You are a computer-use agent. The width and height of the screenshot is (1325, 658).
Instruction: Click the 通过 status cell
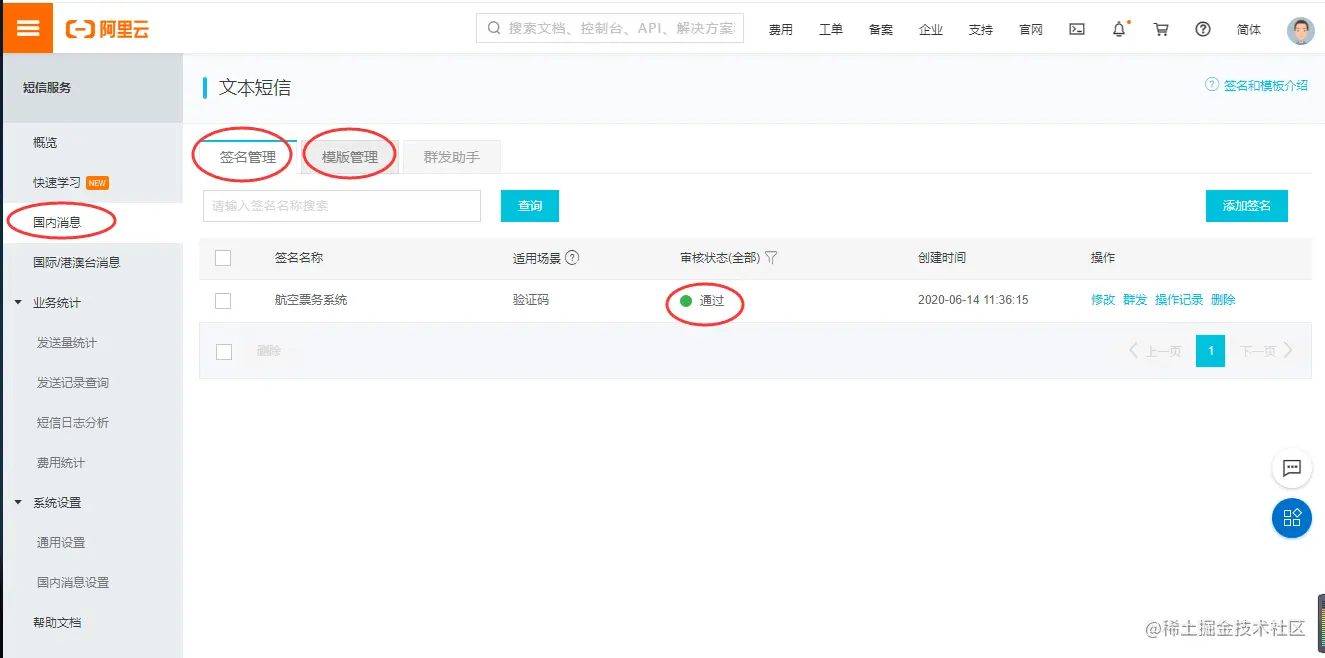(702, 301)
